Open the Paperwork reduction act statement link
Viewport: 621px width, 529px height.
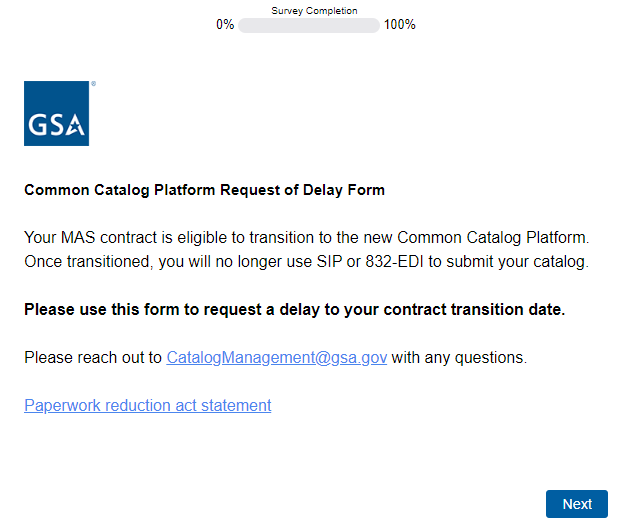point(147,405)
